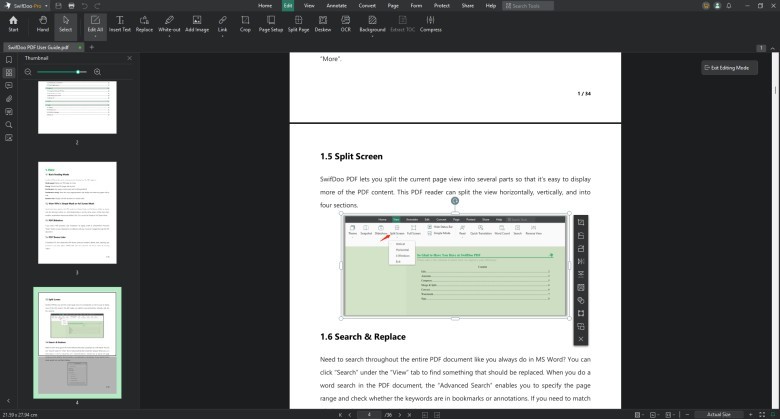Zoom in thumbnails with plus magnifier

(x=98, y=72)
